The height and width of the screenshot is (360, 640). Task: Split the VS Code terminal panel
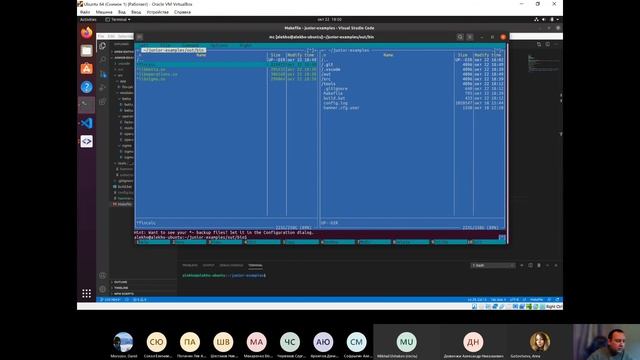pyautogui.click(x=530, y=265)
